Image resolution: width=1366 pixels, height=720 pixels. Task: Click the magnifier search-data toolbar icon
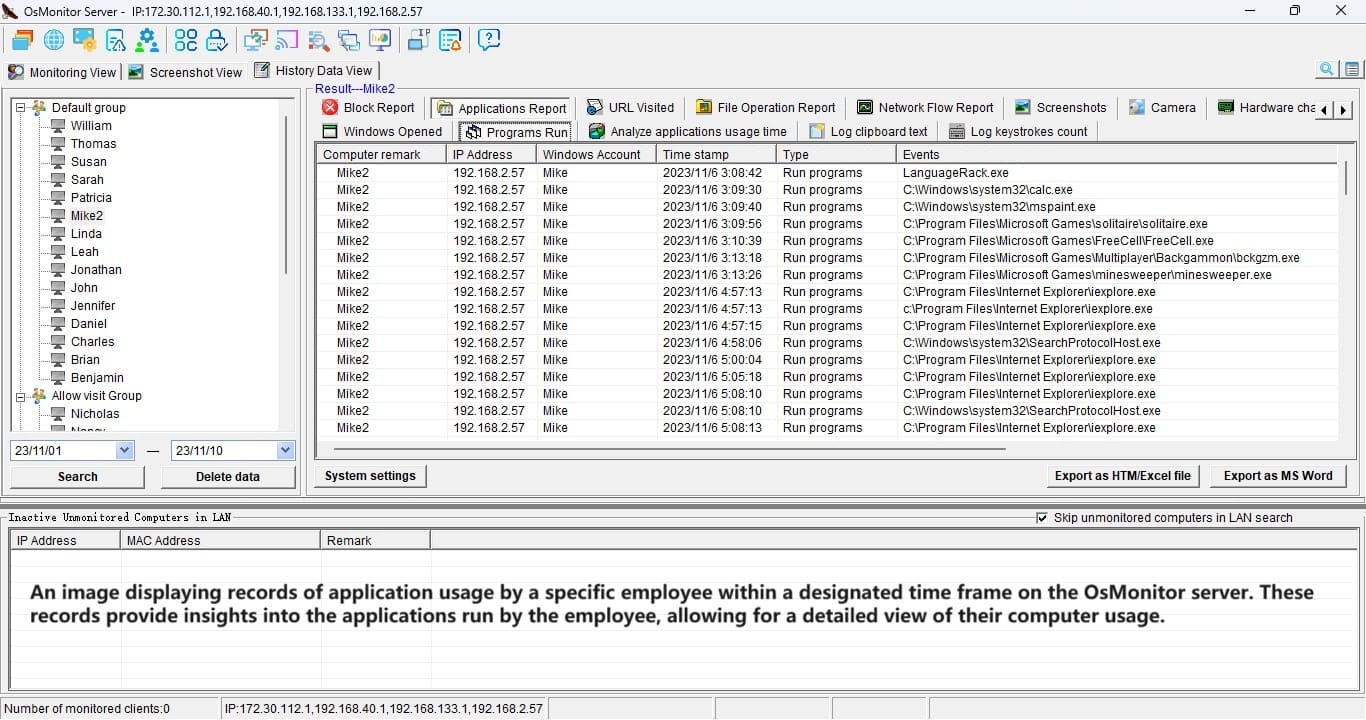(318, 40)
